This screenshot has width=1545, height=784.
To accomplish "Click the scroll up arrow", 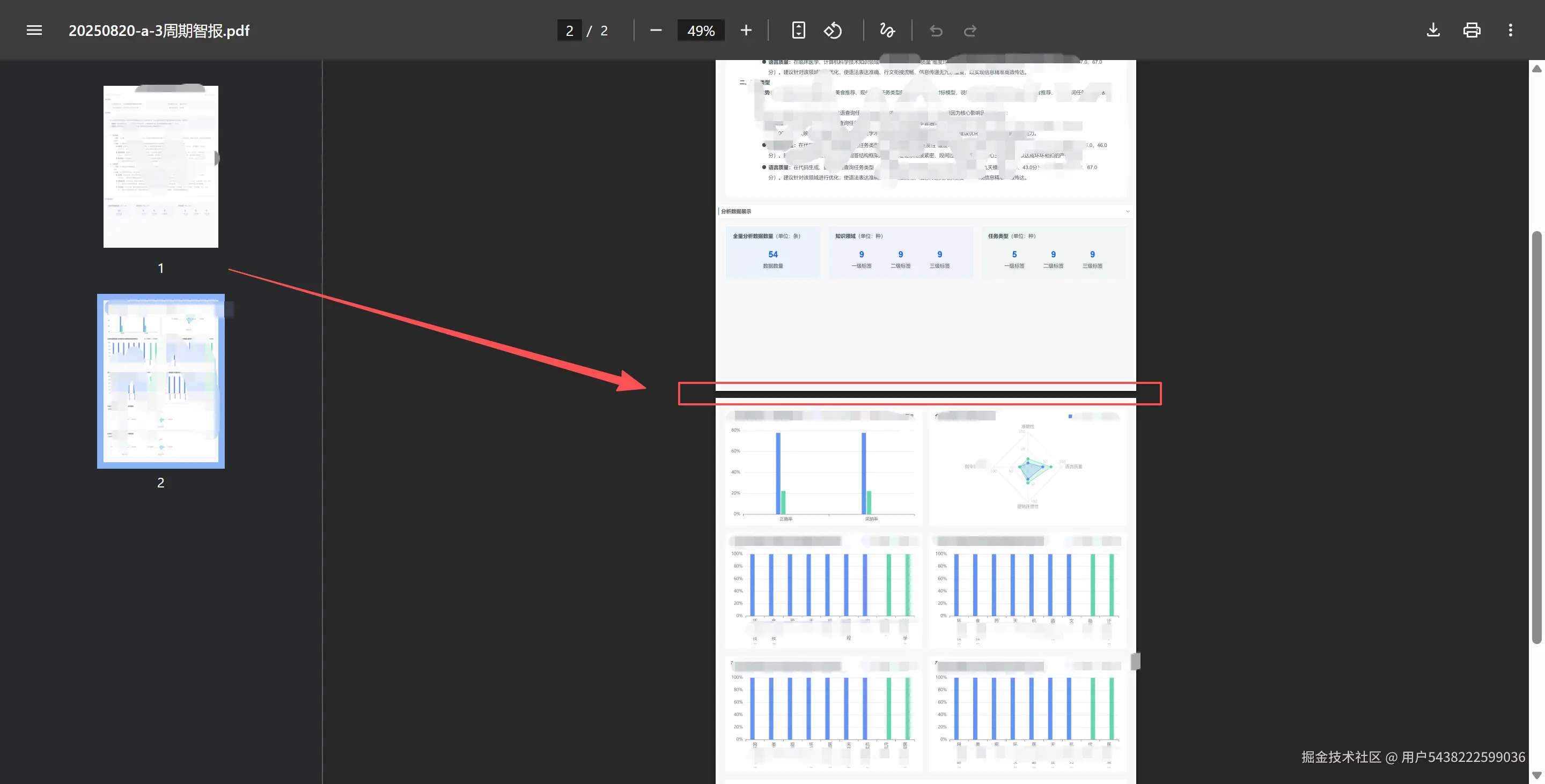I will pyautogui.click(x=1536, y=68).
